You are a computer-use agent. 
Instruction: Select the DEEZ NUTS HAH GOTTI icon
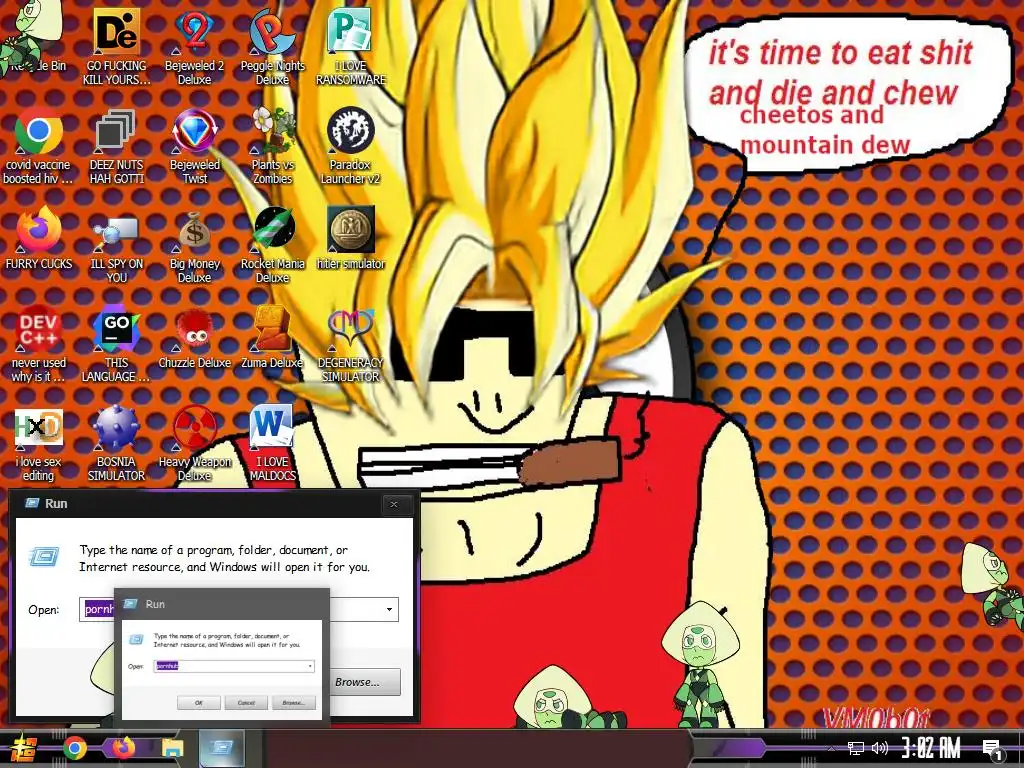point(116,145)
